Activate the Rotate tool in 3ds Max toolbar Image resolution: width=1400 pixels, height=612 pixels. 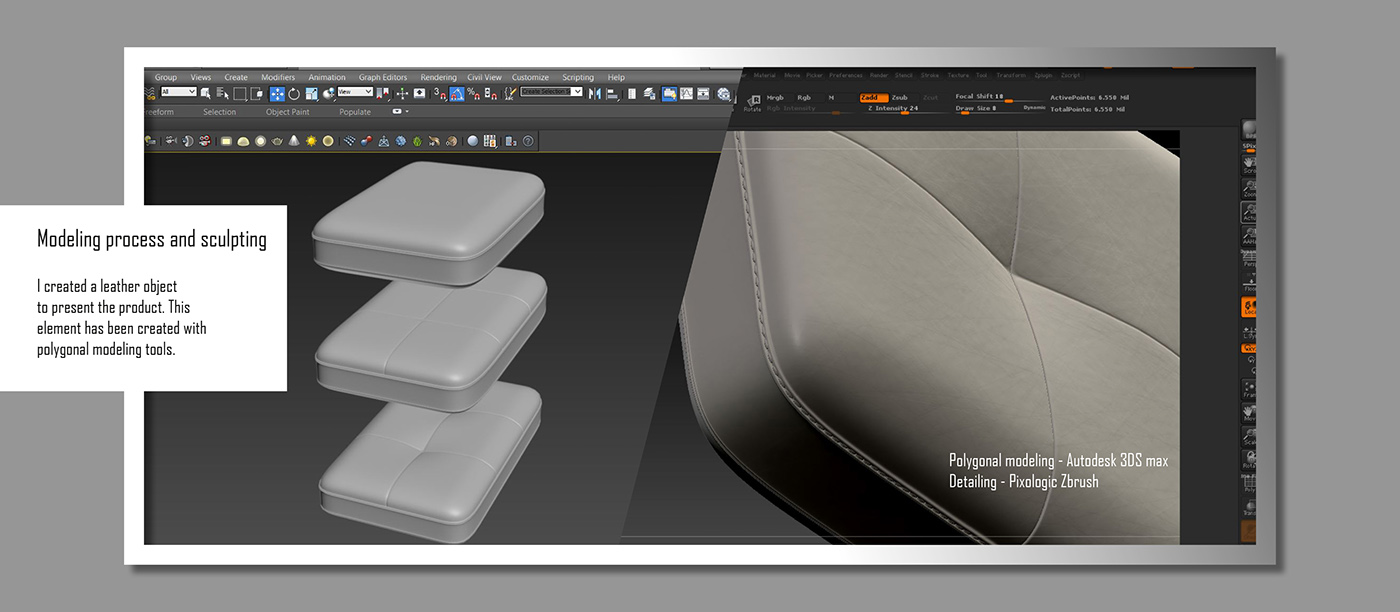click(x=294, y=94)
